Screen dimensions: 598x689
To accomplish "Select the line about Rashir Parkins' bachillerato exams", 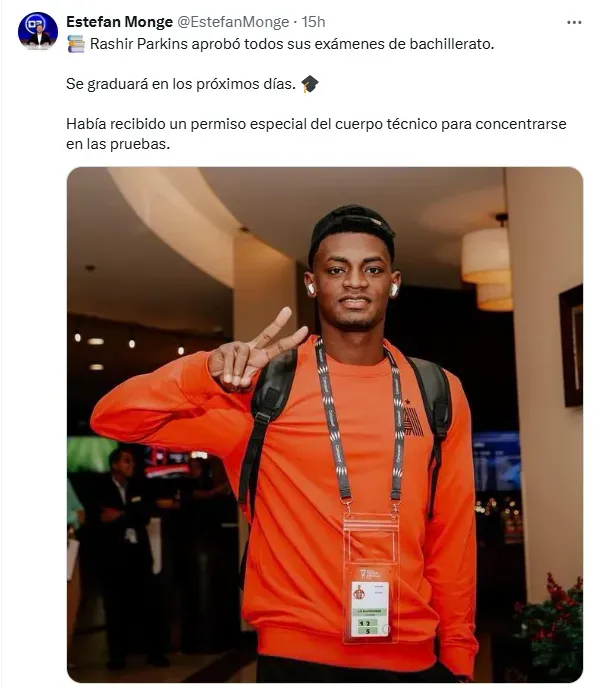I will click(280, 44).
